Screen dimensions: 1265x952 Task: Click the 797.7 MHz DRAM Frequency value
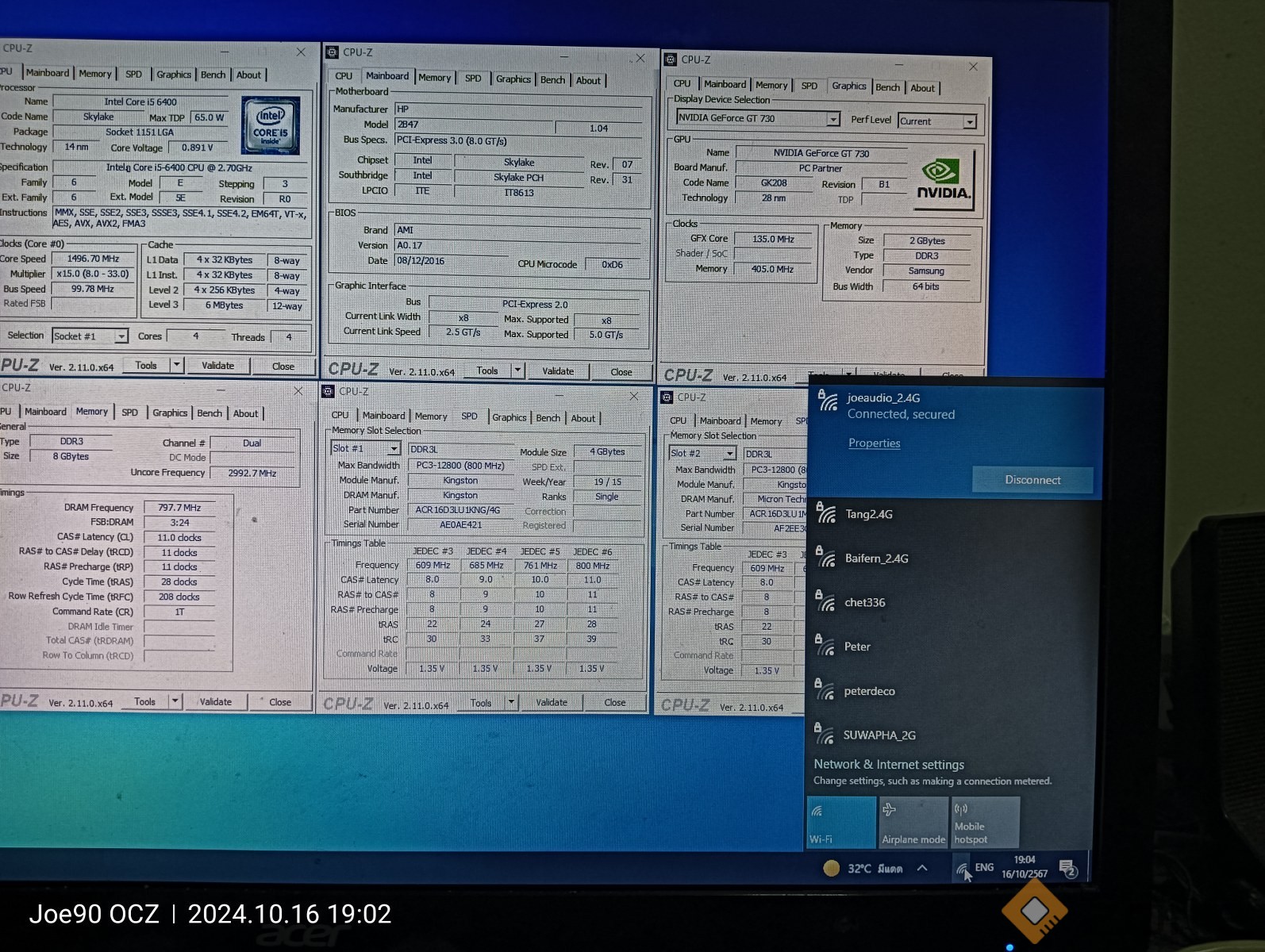[x=179, y=508]
